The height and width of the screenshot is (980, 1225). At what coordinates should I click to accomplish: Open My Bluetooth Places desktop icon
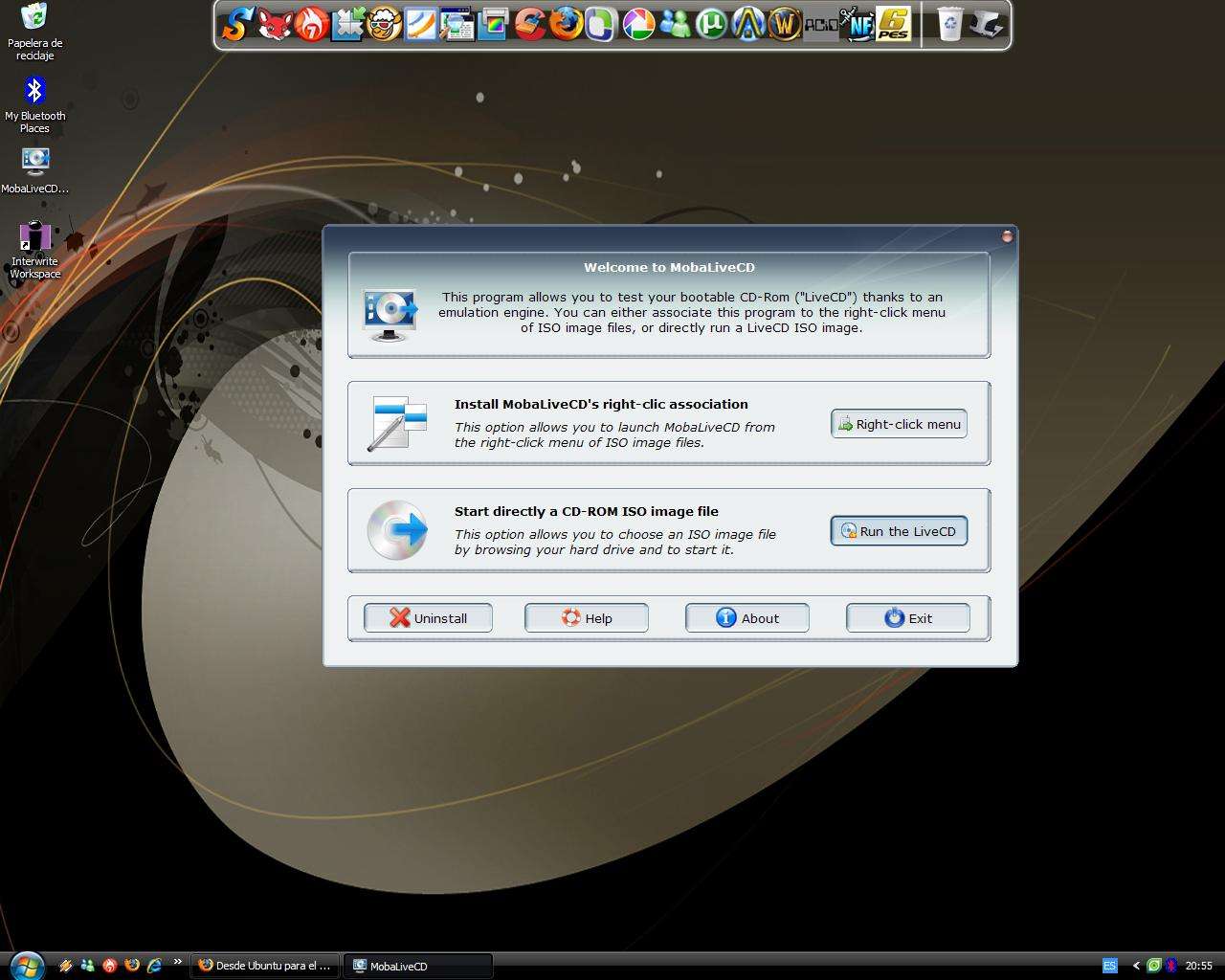(34, 104)
